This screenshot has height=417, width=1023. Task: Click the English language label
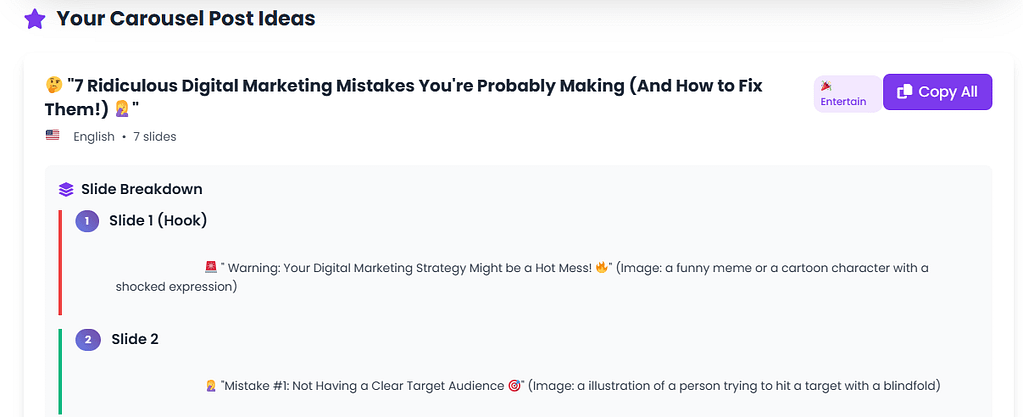(x=94, y=136)
